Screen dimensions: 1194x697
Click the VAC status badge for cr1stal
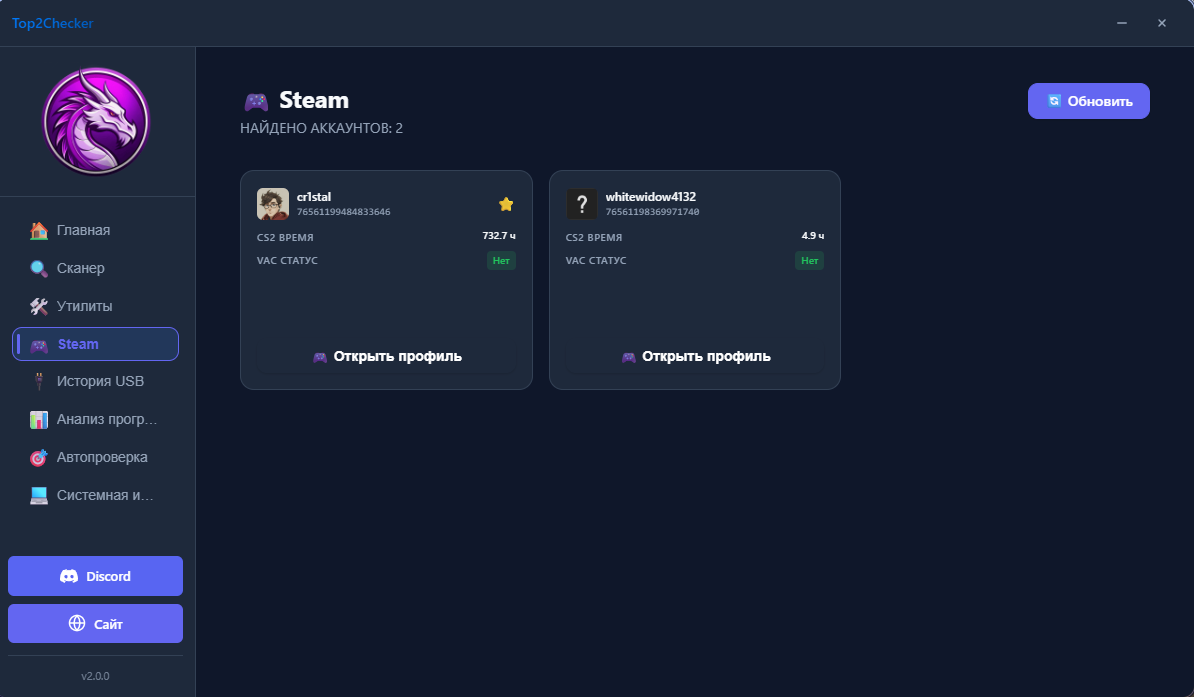click(501, 261)
